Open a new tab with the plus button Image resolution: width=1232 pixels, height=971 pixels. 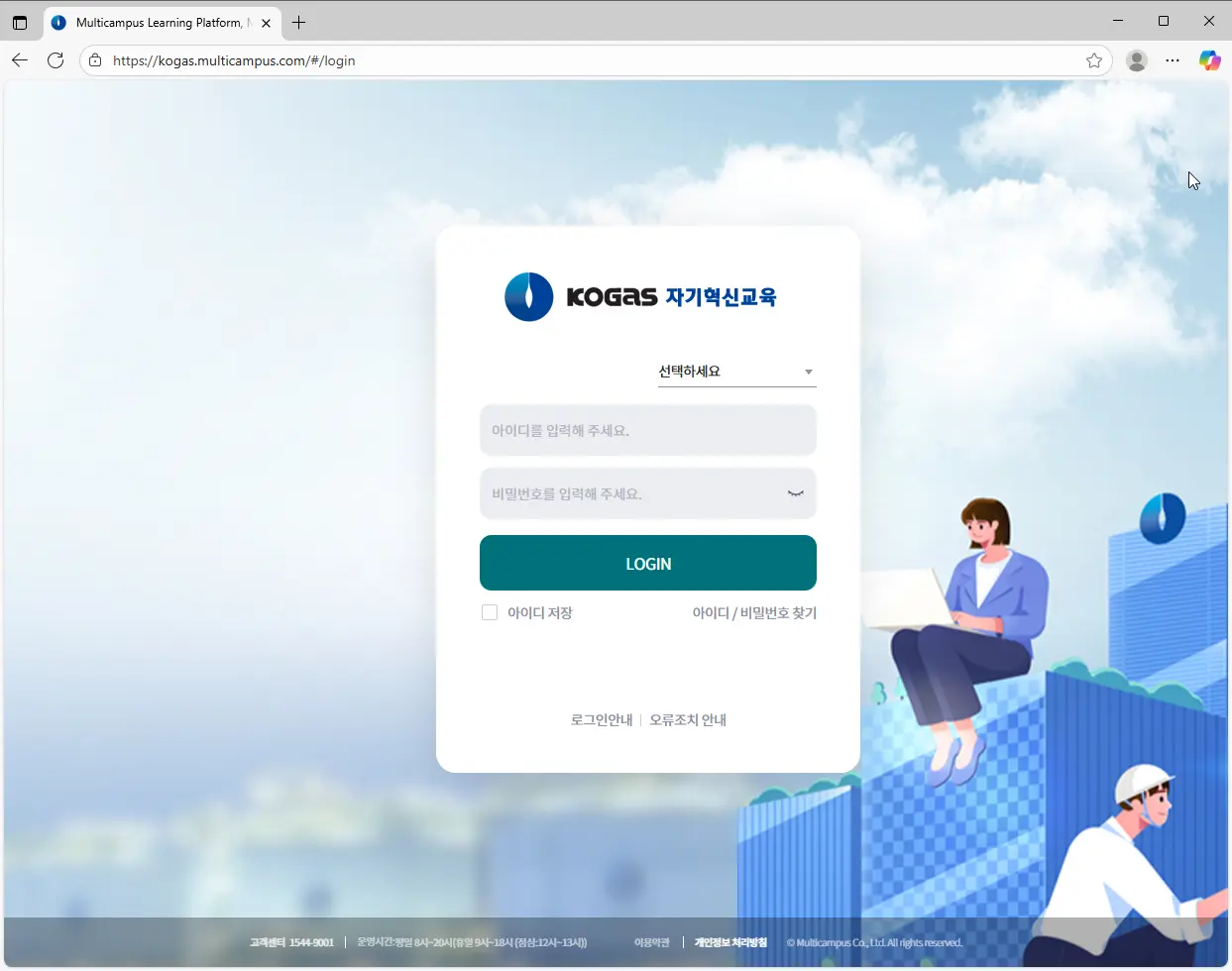[298, 22]
